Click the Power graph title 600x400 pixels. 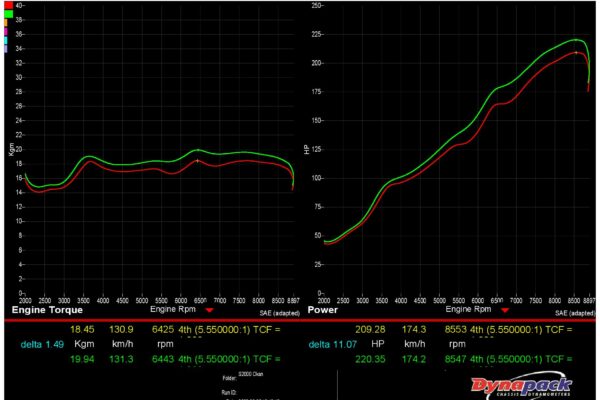323,310
